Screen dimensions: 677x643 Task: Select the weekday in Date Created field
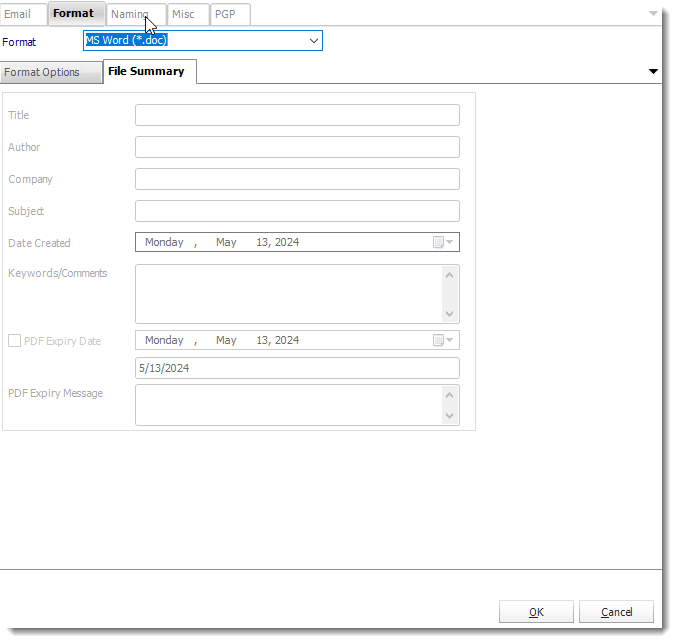(x=164, y=242)
